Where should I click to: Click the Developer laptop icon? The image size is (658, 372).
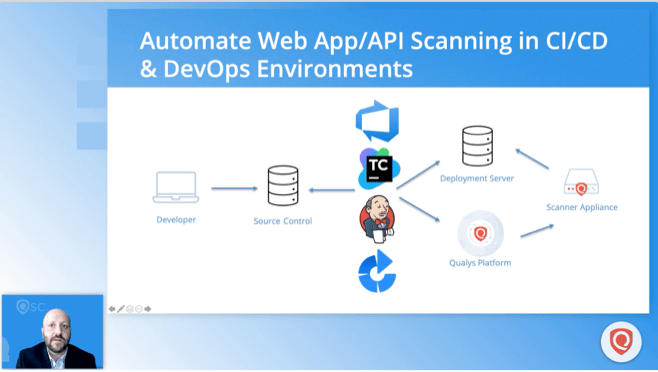coord(176,187)
